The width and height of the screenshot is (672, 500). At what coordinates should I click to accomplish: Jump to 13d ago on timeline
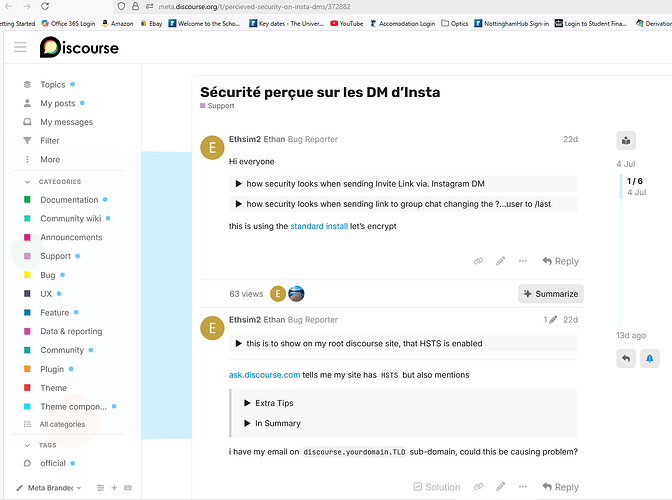(x=631, y=335)
